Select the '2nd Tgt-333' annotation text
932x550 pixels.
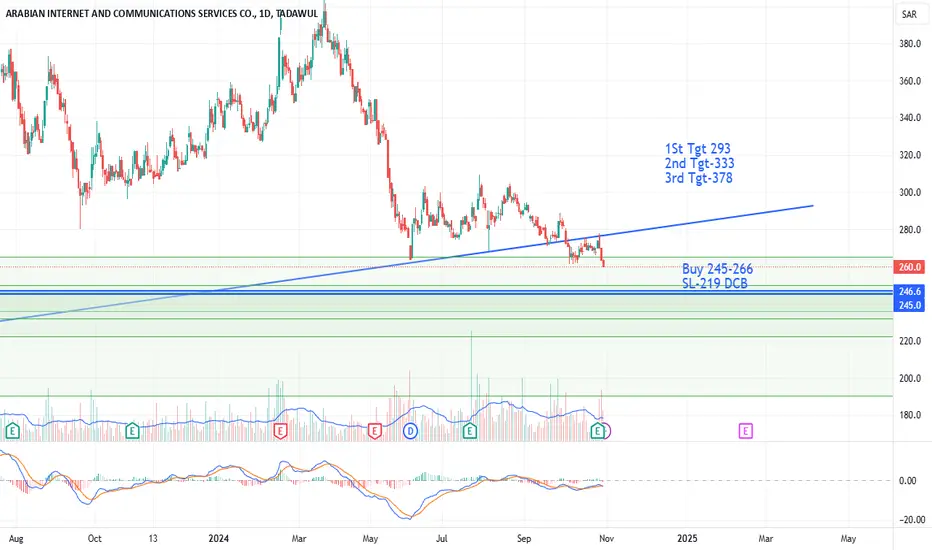point(700,163)
